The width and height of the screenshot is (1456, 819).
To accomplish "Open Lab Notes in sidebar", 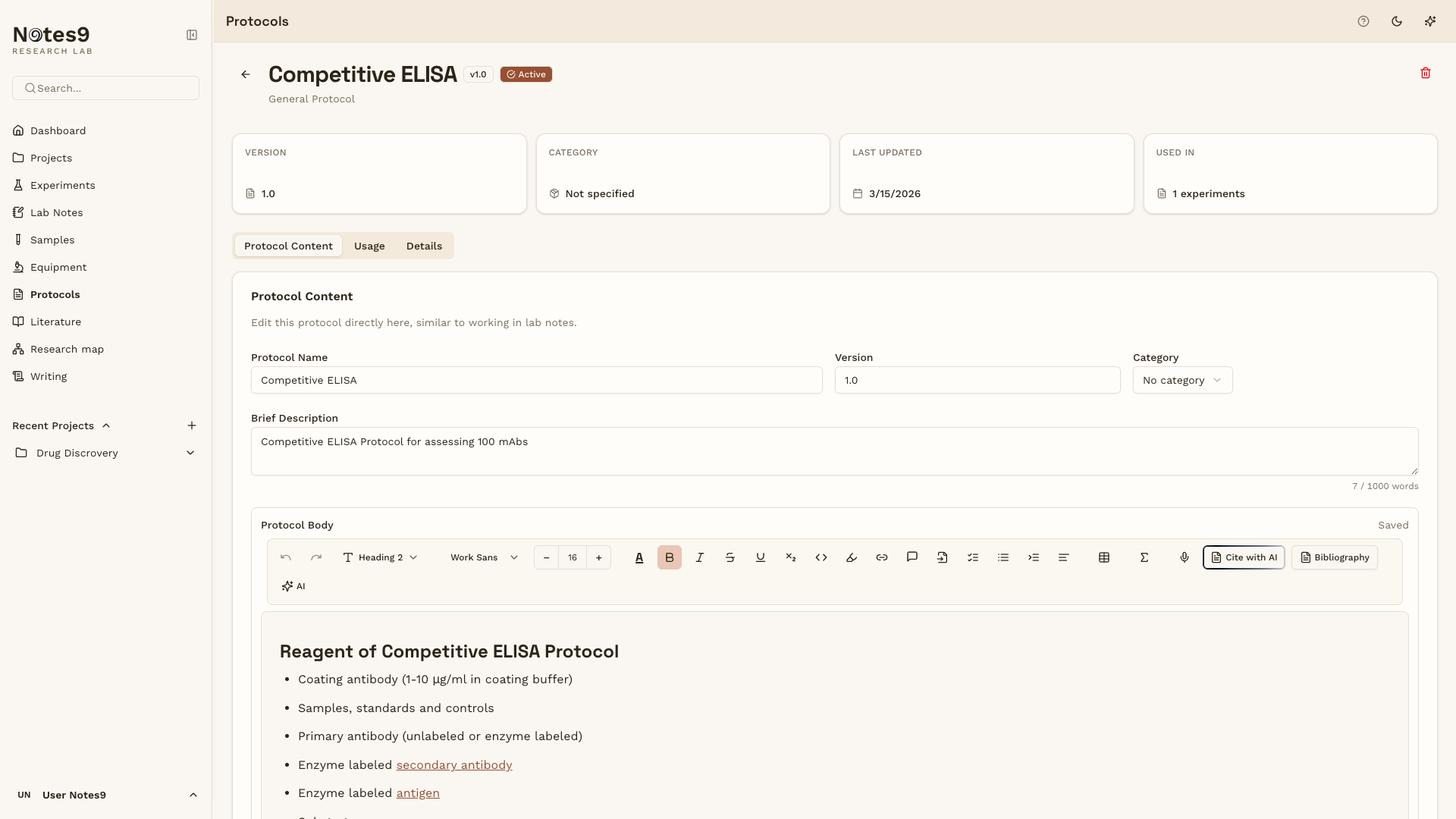I will (56, 212).
